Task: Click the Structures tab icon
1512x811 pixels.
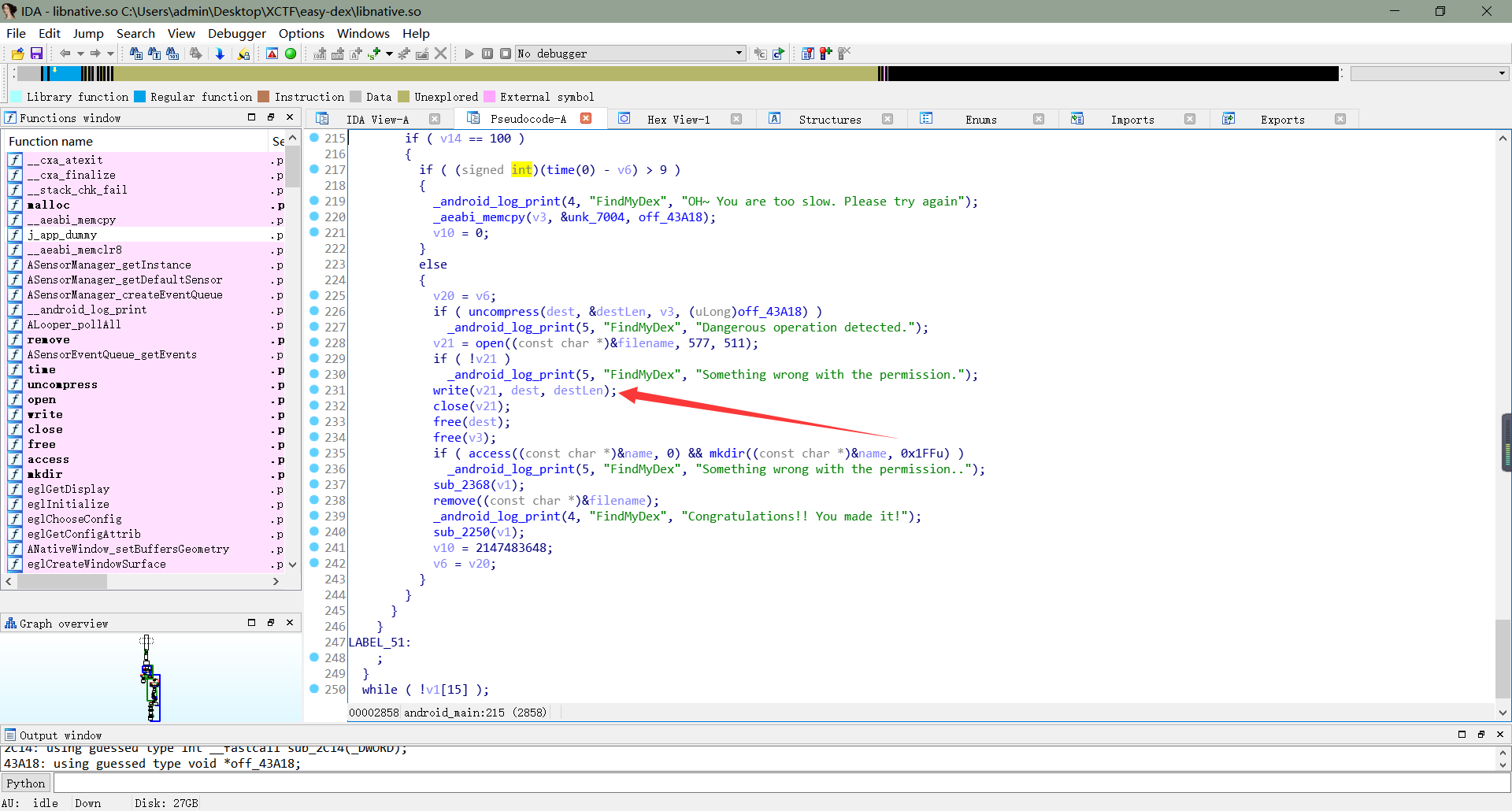Action: click(775, 118)
